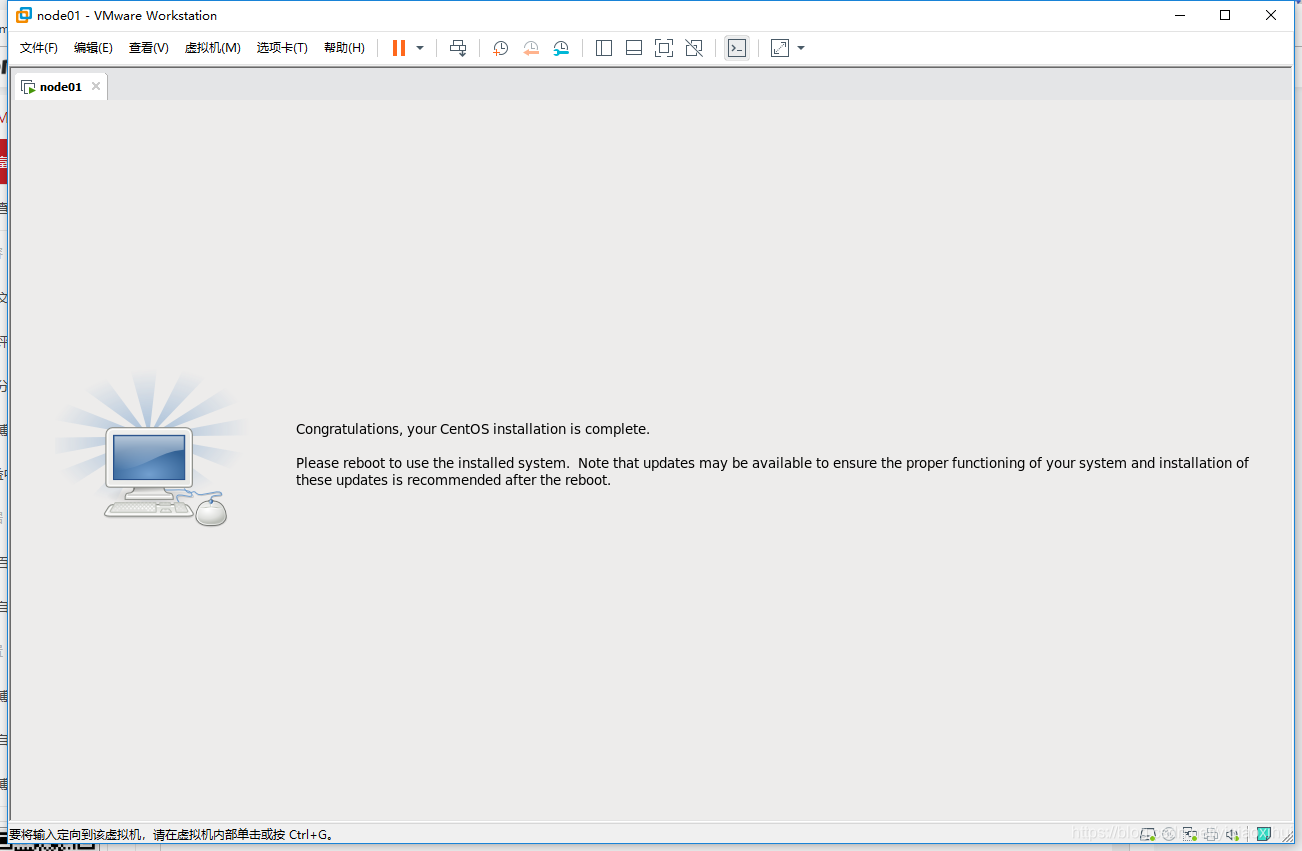The image size is (1302, 851).
Task: Switch to Unity mode
Action: pos(694,48)
